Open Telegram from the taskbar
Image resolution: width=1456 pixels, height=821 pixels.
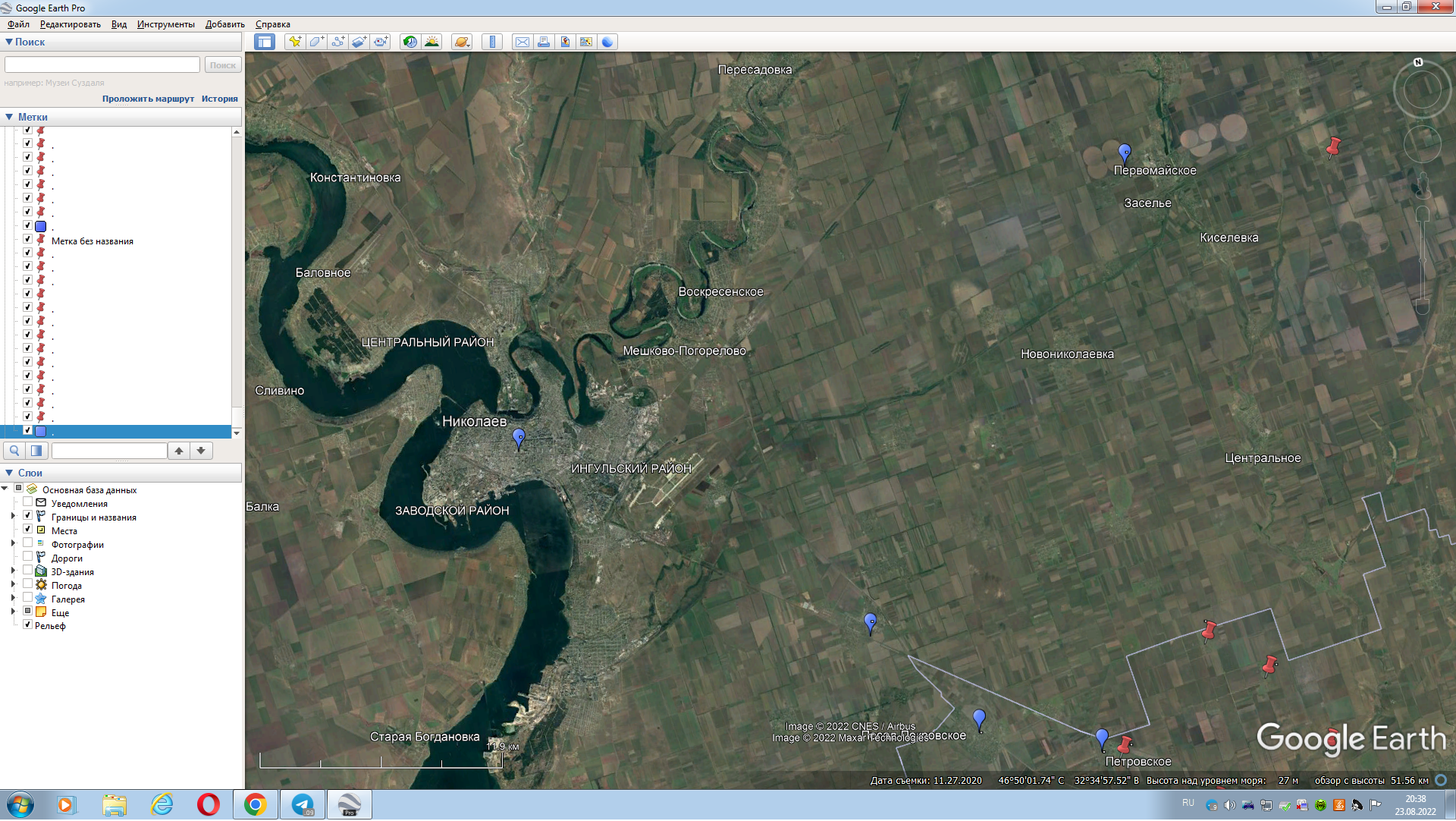tap(303, 805)
